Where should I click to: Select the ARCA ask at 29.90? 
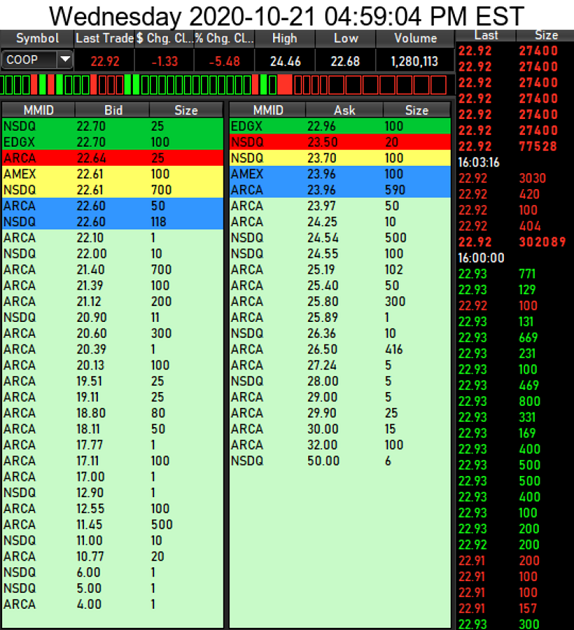coord(340,413)
